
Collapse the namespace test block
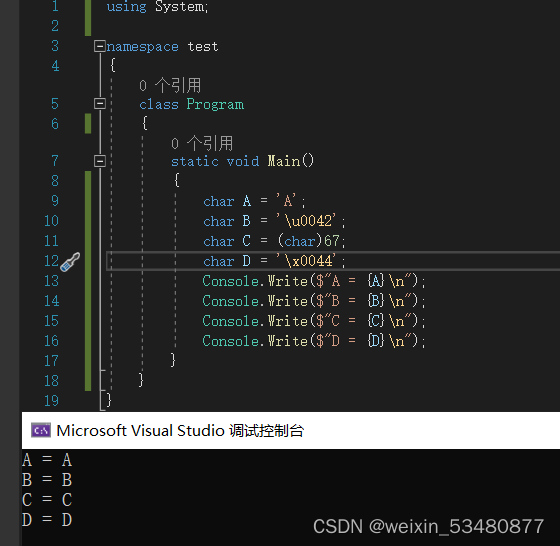[x=100, y=46]
